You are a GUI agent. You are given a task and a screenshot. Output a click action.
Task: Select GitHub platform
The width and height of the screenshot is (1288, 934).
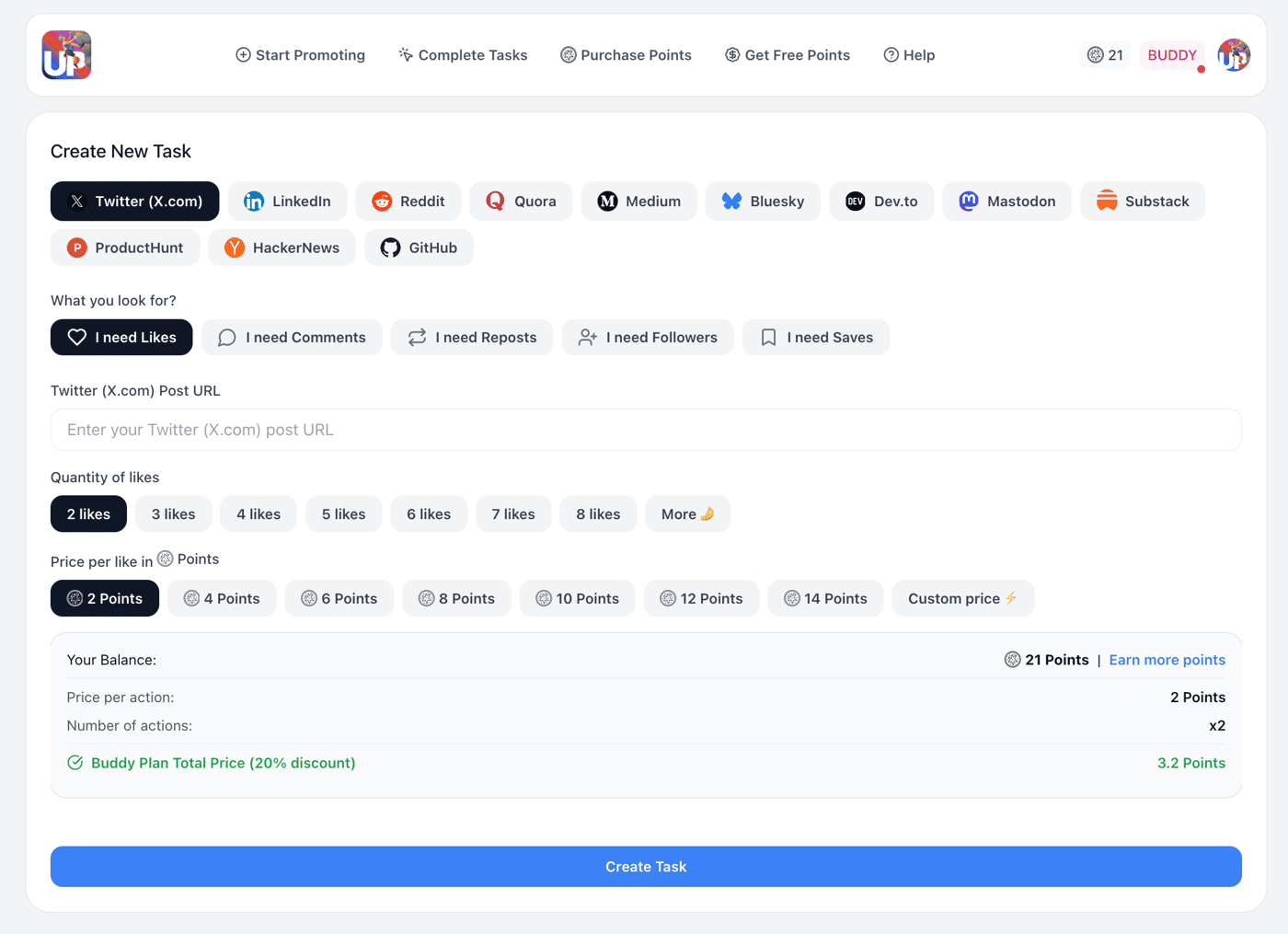click(419, 248)
